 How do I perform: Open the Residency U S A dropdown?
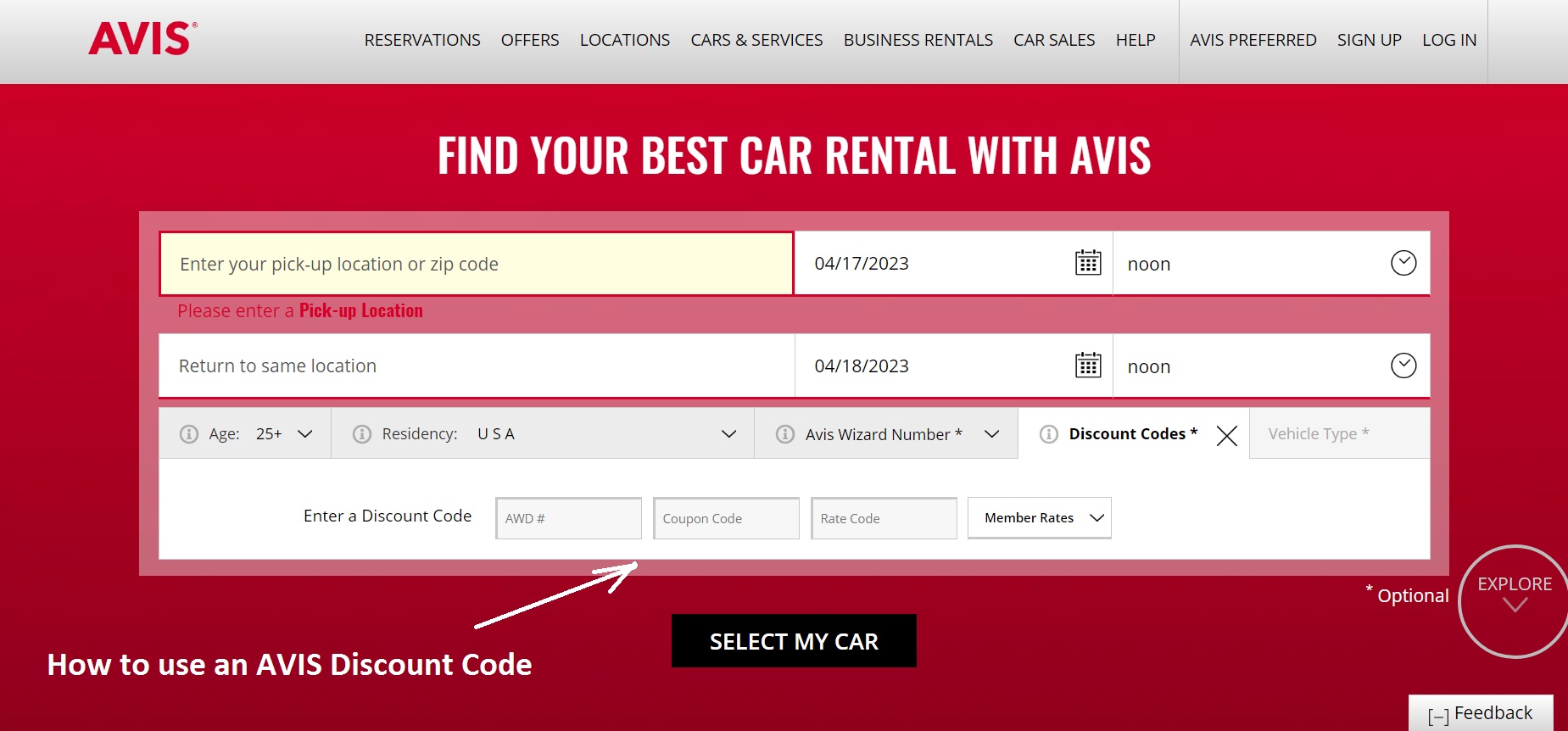pos(728,434)
